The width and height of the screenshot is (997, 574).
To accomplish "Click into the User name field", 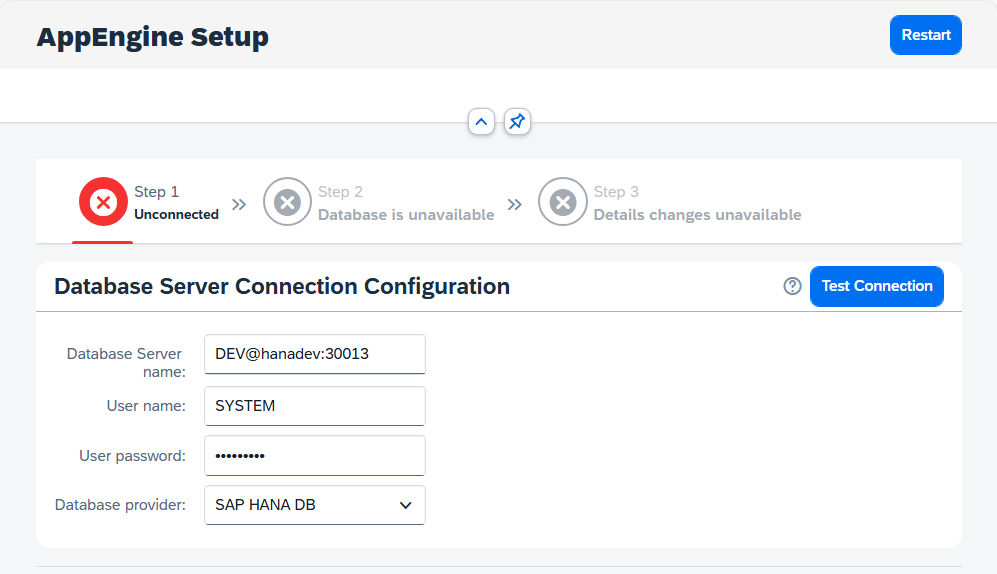I will (x=314, y=406).
